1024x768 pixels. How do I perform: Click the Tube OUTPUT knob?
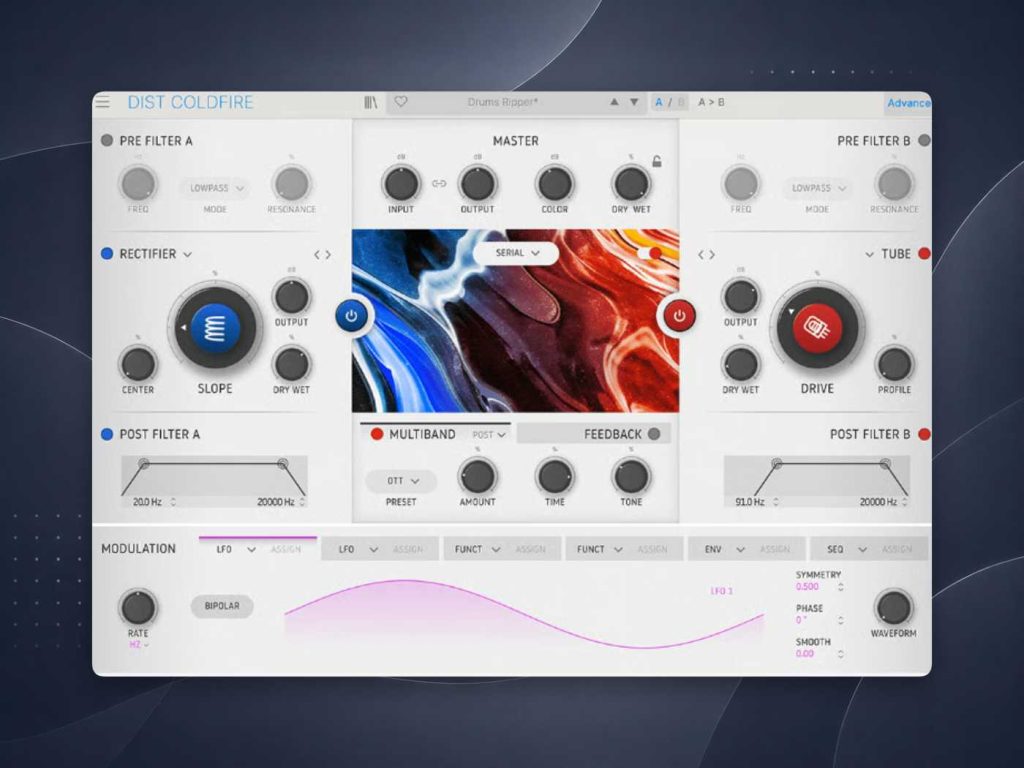click(741, 296)
